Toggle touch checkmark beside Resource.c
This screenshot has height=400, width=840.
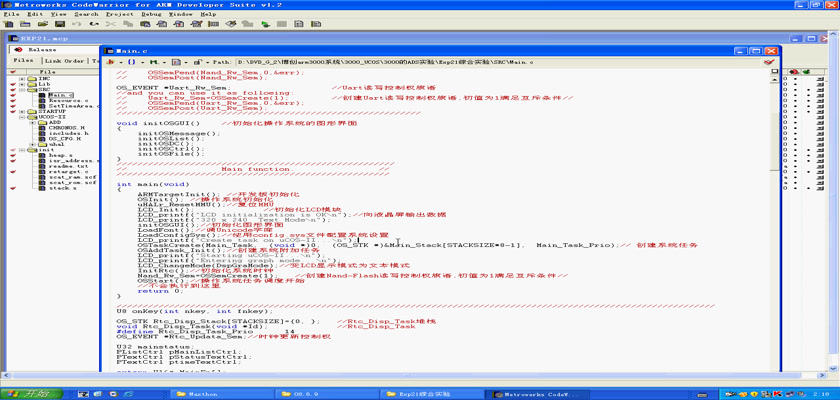pos(13,101)
